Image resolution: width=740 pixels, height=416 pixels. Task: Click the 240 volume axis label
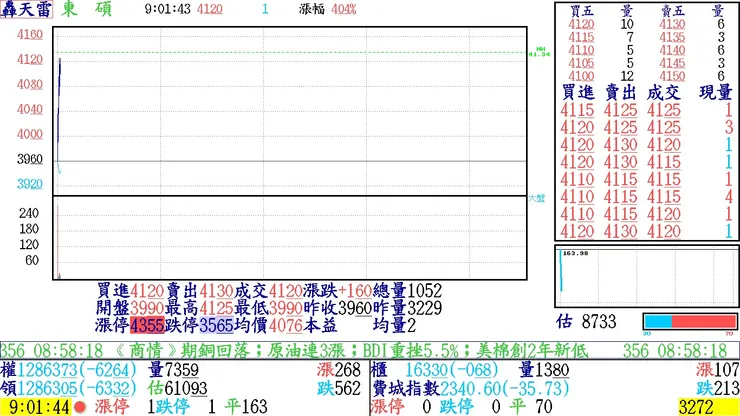pyautogui.click(x=29, y=213)
